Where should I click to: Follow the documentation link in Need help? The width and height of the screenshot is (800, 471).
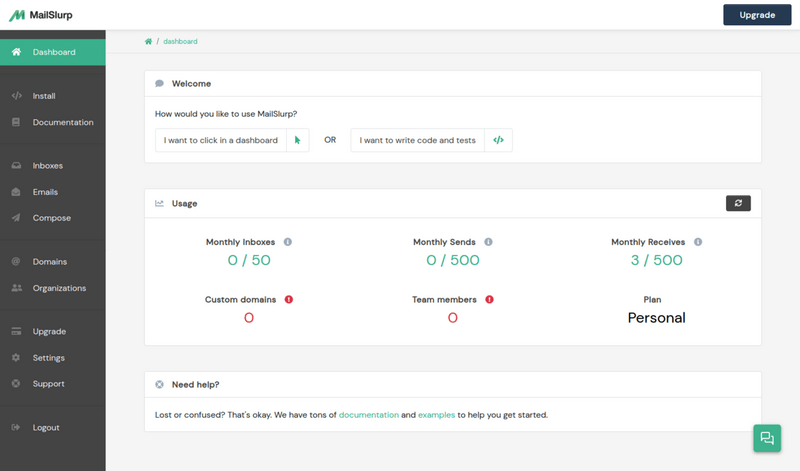[368, 414]
